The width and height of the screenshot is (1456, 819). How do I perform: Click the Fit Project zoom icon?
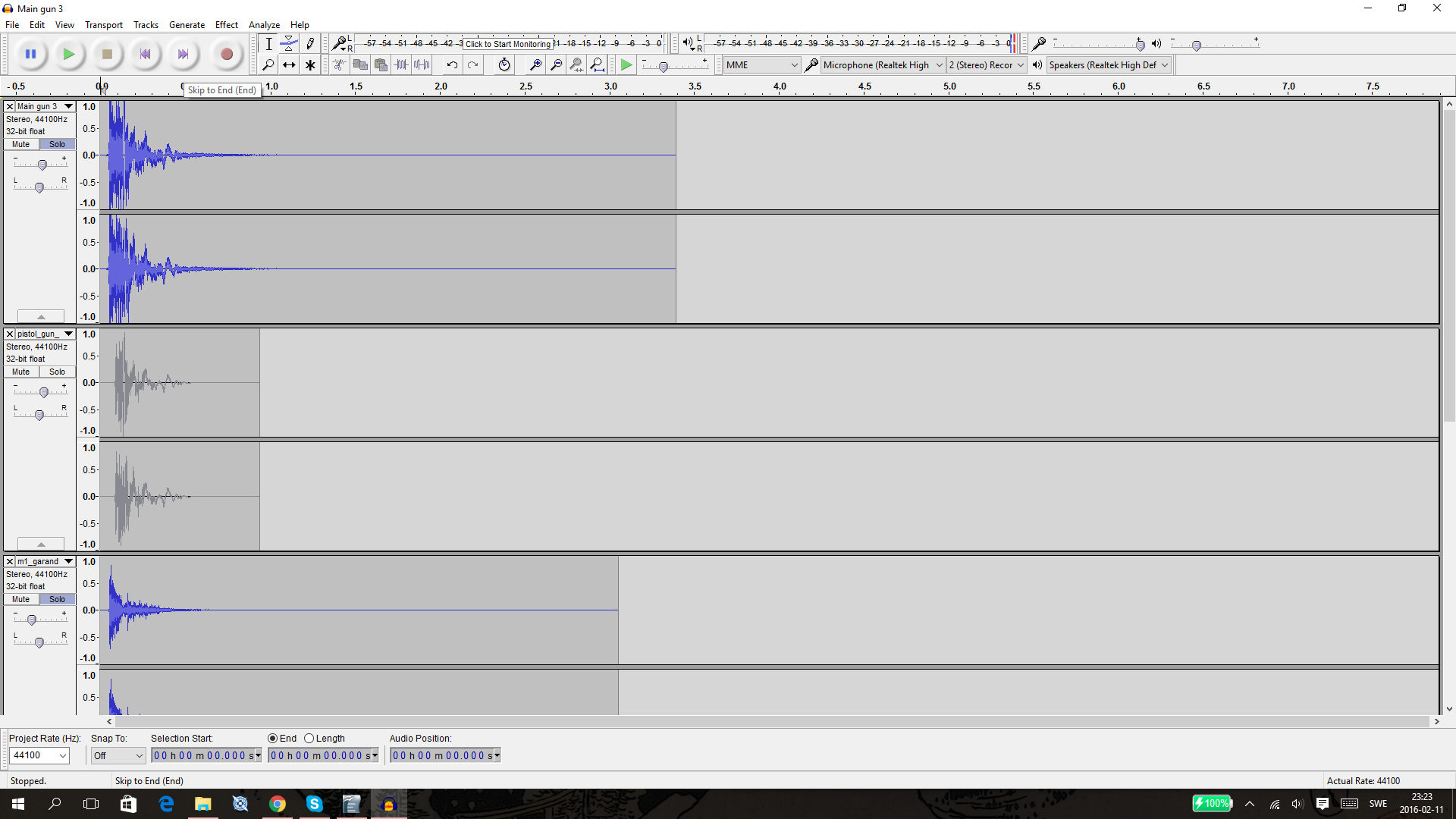(598, 65)
